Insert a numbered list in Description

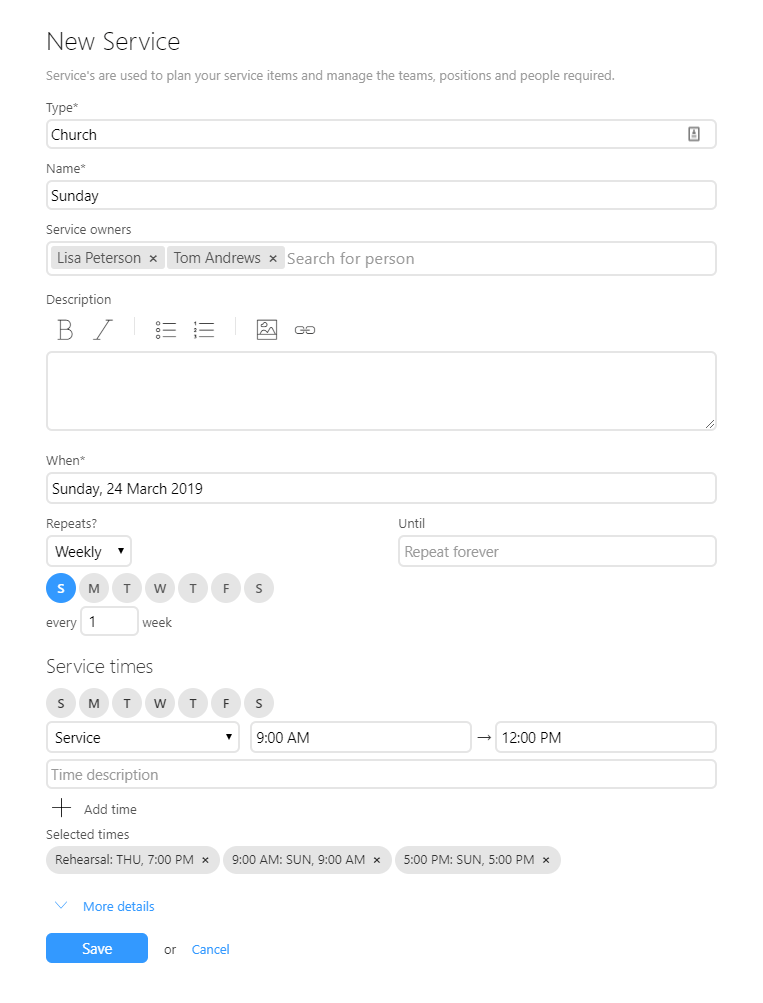click(x=204, y=330)
